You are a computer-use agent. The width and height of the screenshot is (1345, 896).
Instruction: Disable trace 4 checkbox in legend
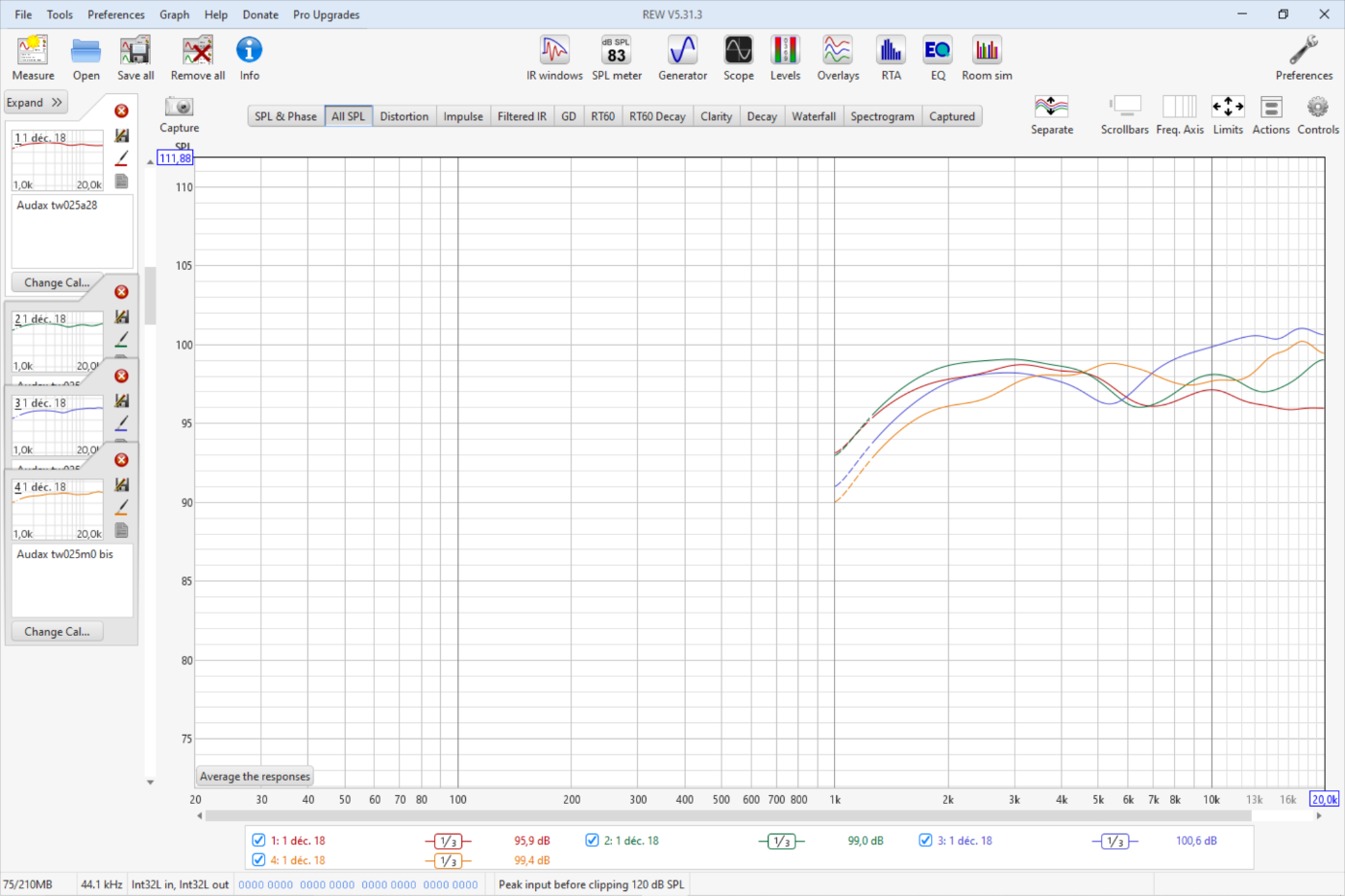pyautogui.click(x=258, y=860)
